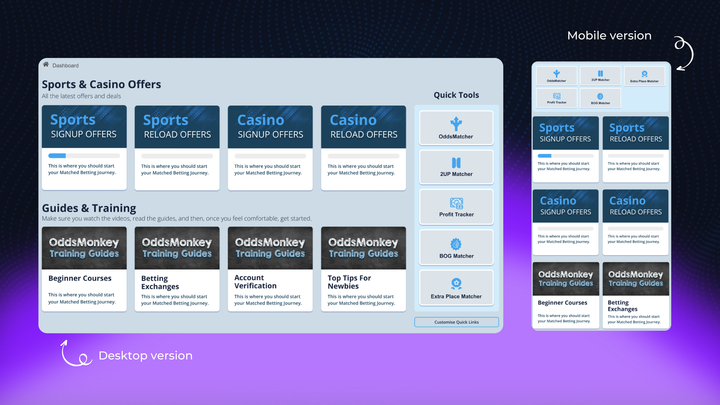Click the home icon beside Dashboard
720x405 pixels.
(46, 65)
